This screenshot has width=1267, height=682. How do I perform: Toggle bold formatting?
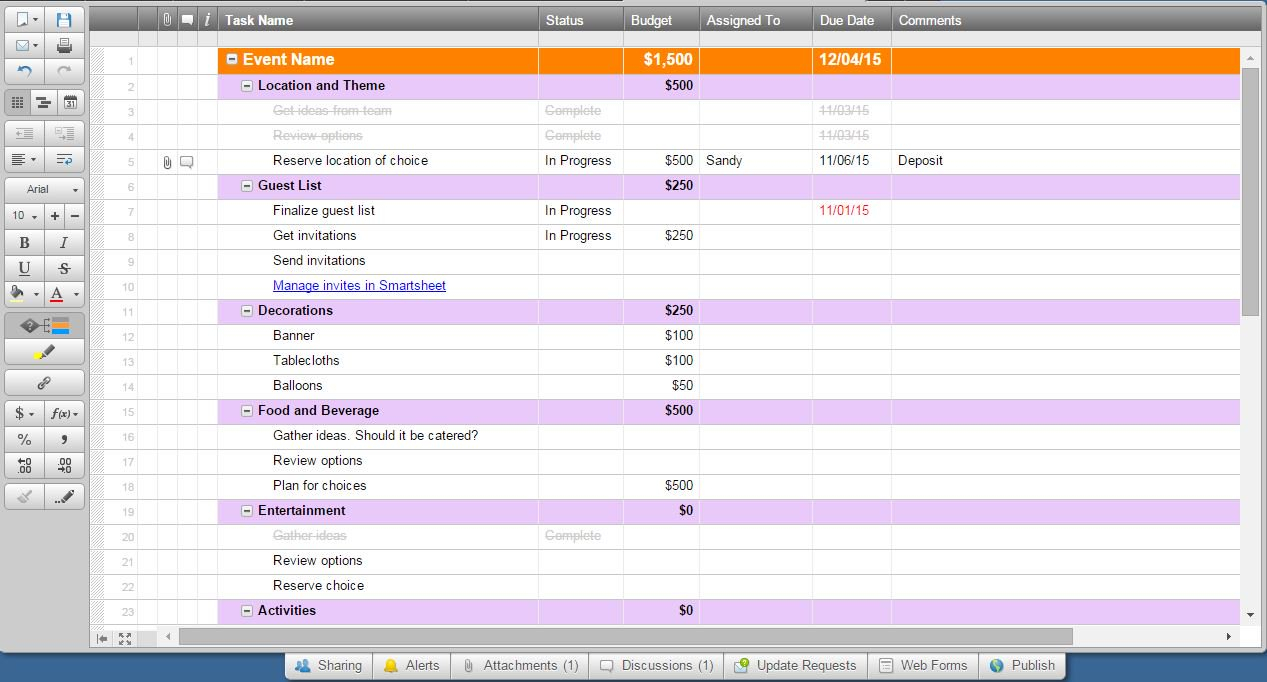[x=24, y=242]
